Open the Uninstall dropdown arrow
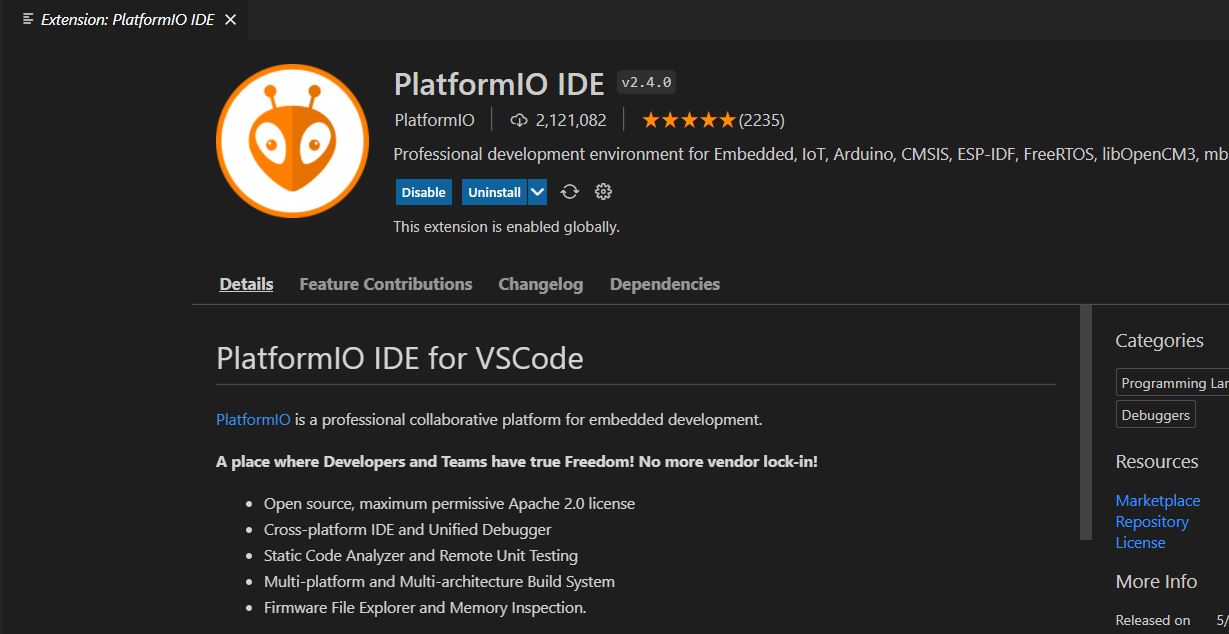 (x=537, y=192)
